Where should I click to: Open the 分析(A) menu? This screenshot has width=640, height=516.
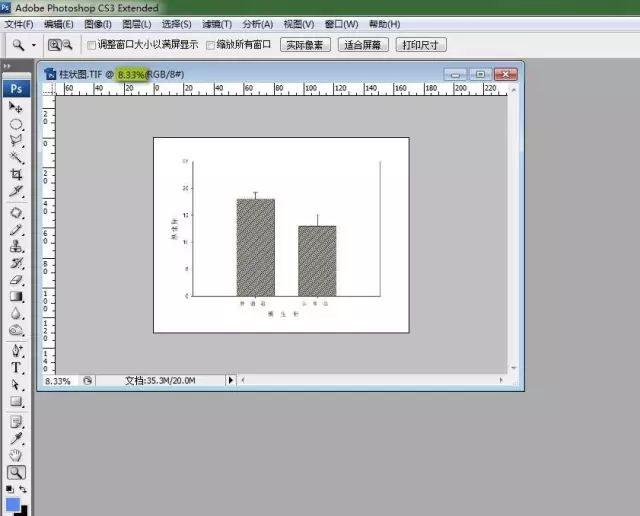coord(258,24)
